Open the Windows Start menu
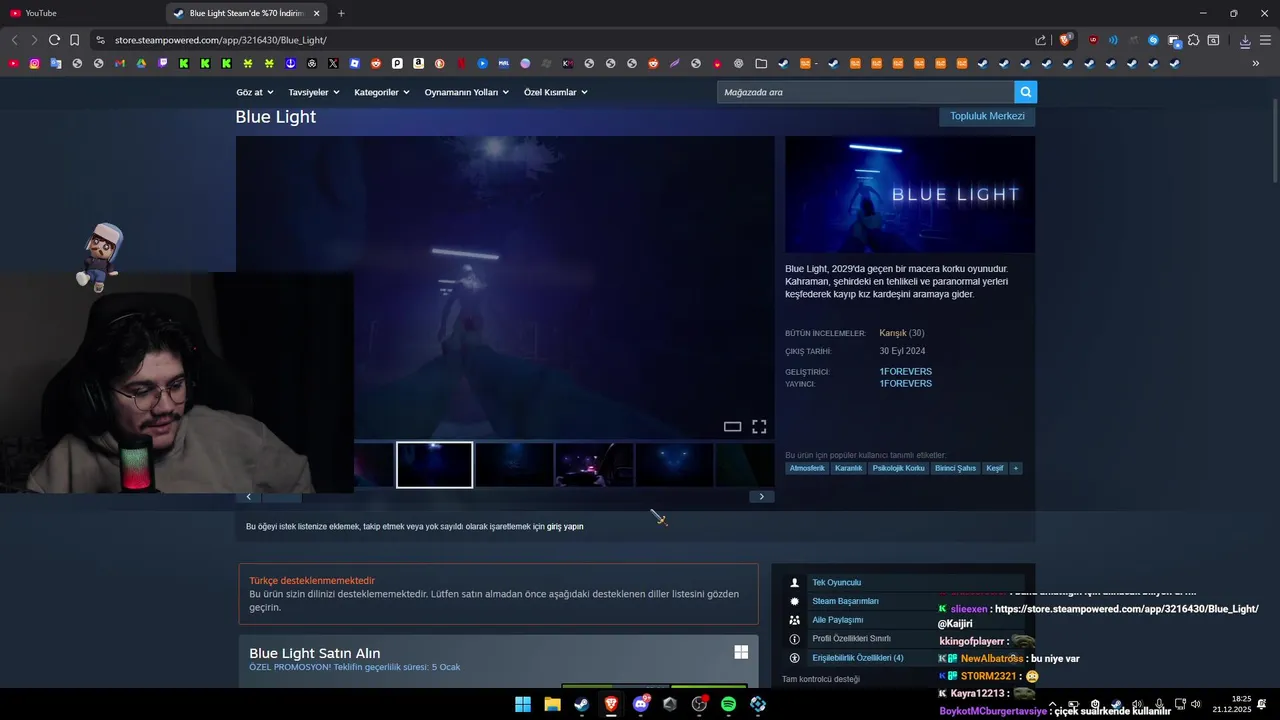Image resolution: width=1280 pixels, height=720 pixels. pyautogui.click(x=523, y=704)
